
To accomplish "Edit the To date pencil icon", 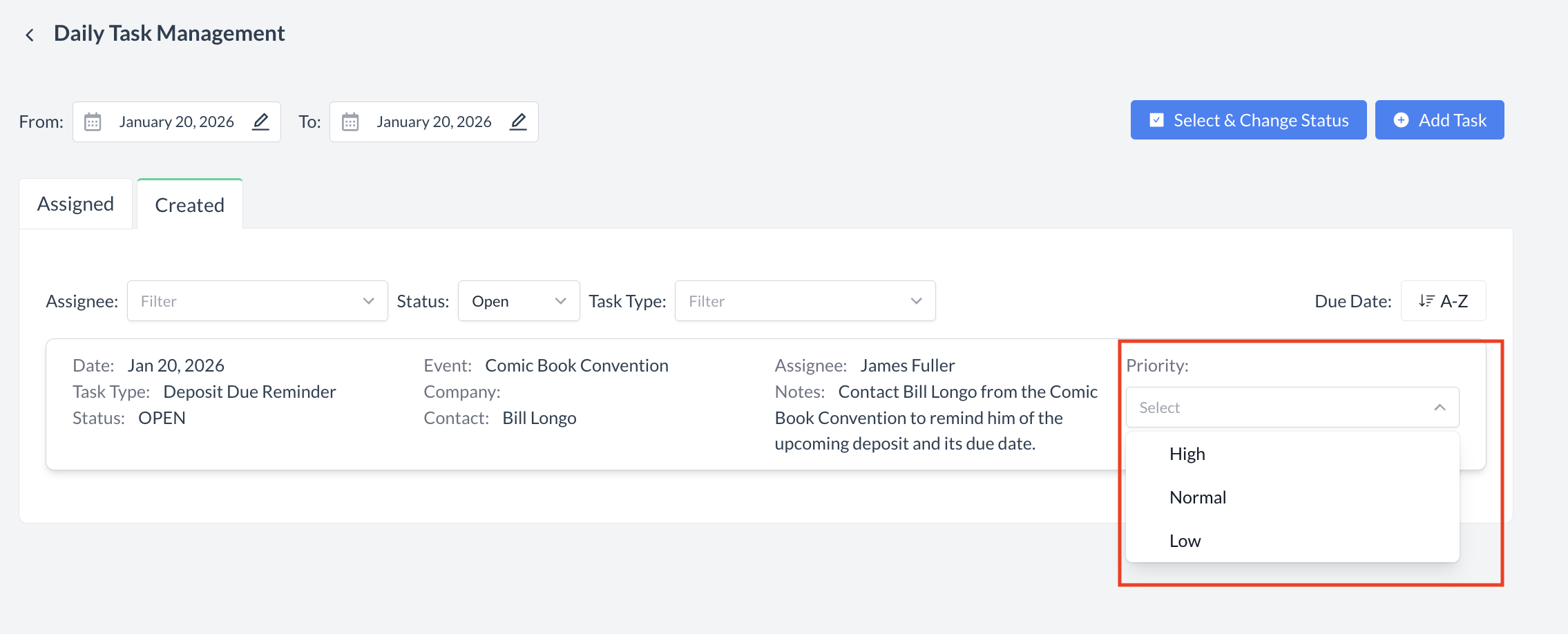I will pyautogui.click(x=518, y=122).
